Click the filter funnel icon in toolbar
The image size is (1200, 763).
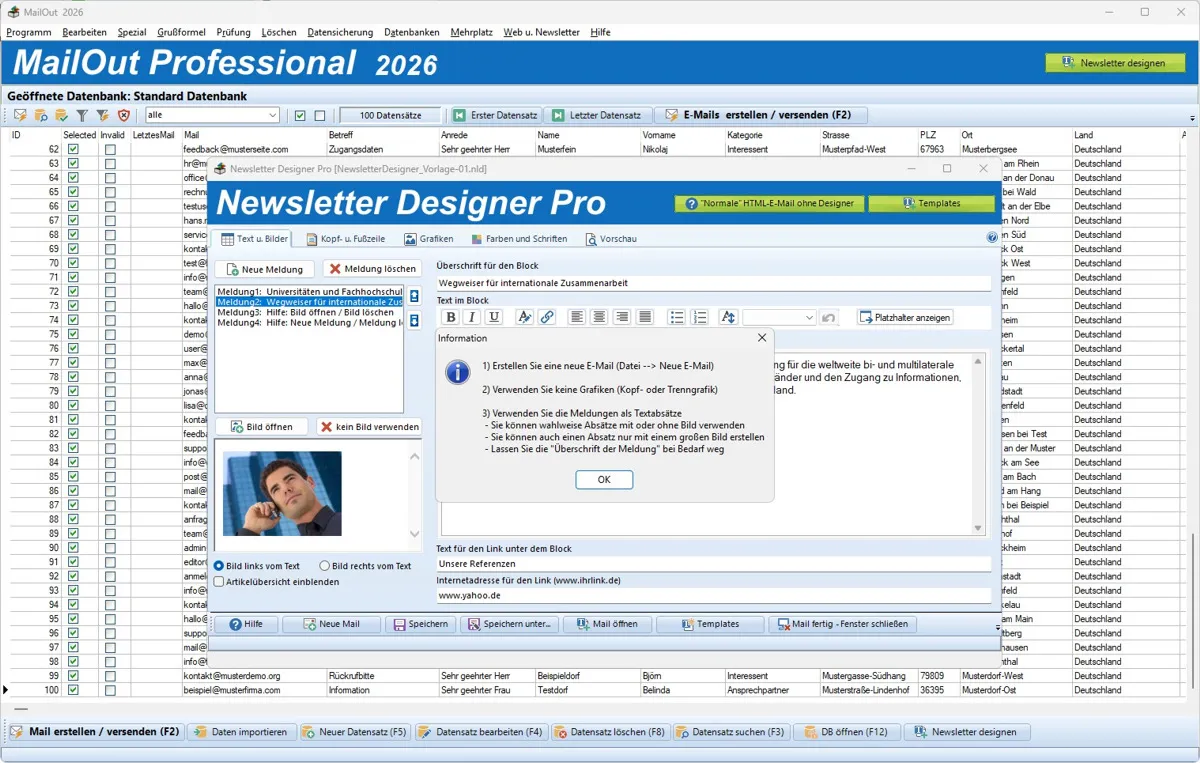coord(82,115)
